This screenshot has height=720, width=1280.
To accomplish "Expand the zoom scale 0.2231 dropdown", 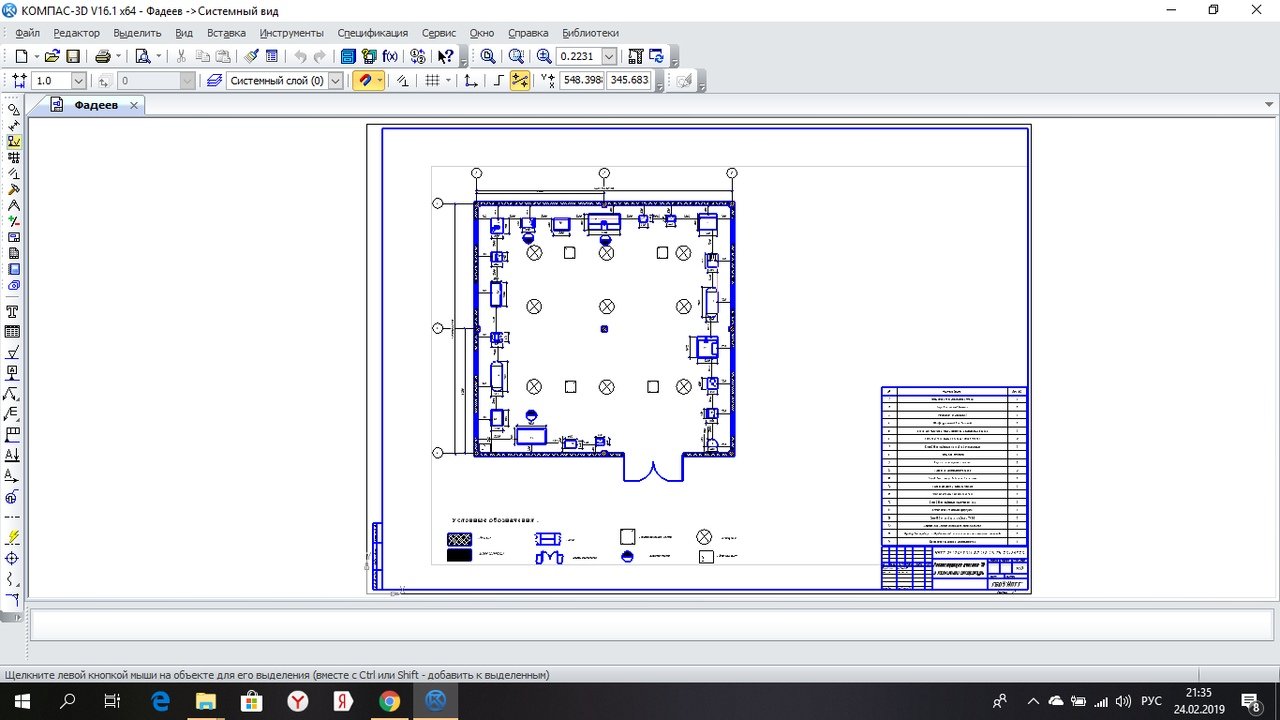I will 609,57.
